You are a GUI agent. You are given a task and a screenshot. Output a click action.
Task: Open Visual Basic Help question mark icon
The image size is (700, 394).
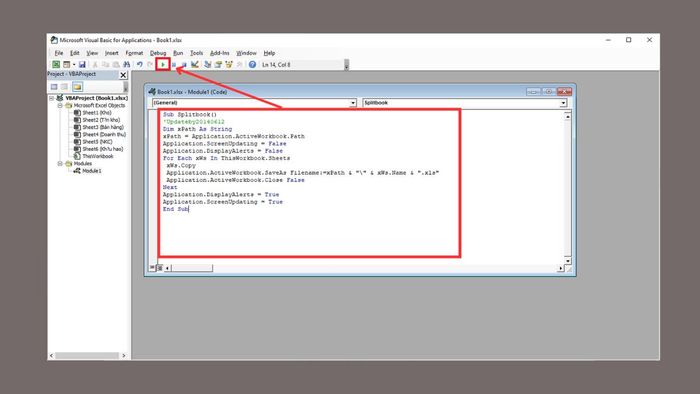pyautogui.click(x=253, y=65)
